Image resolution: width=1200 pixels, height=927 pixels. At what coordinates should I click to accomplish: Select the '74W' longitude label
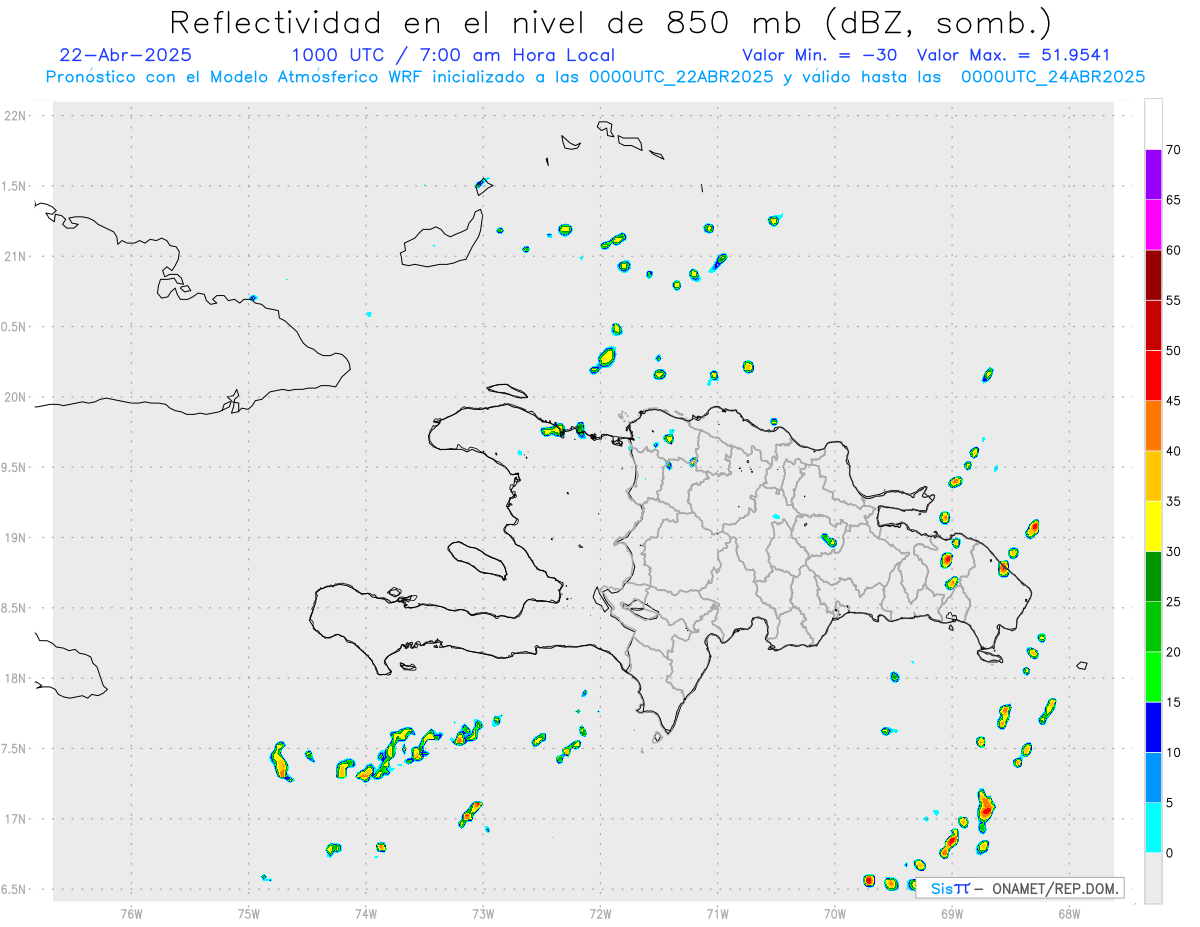[x=366, y=913]
